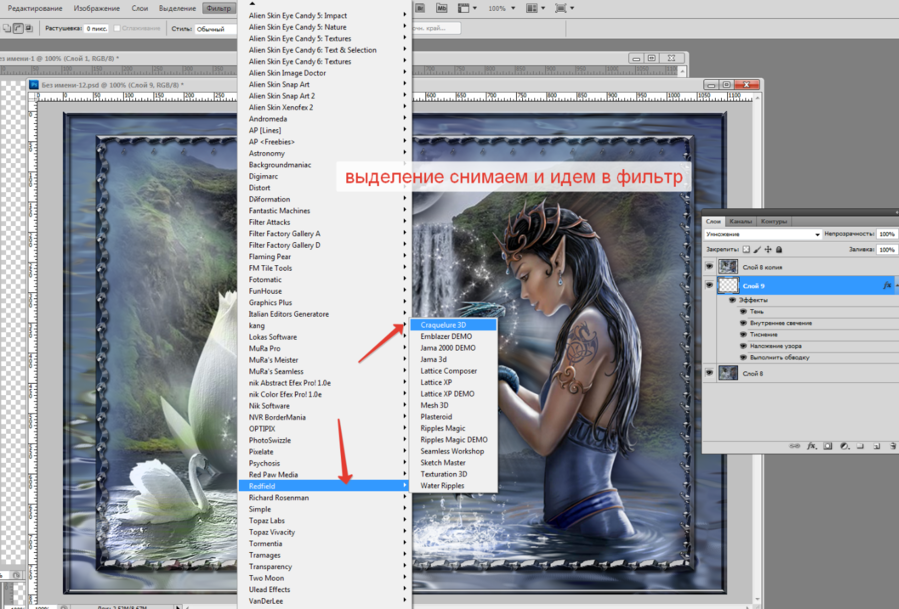Click the lock all padlock icon
The height and width of the screenshot is (609, 899).
779,249
